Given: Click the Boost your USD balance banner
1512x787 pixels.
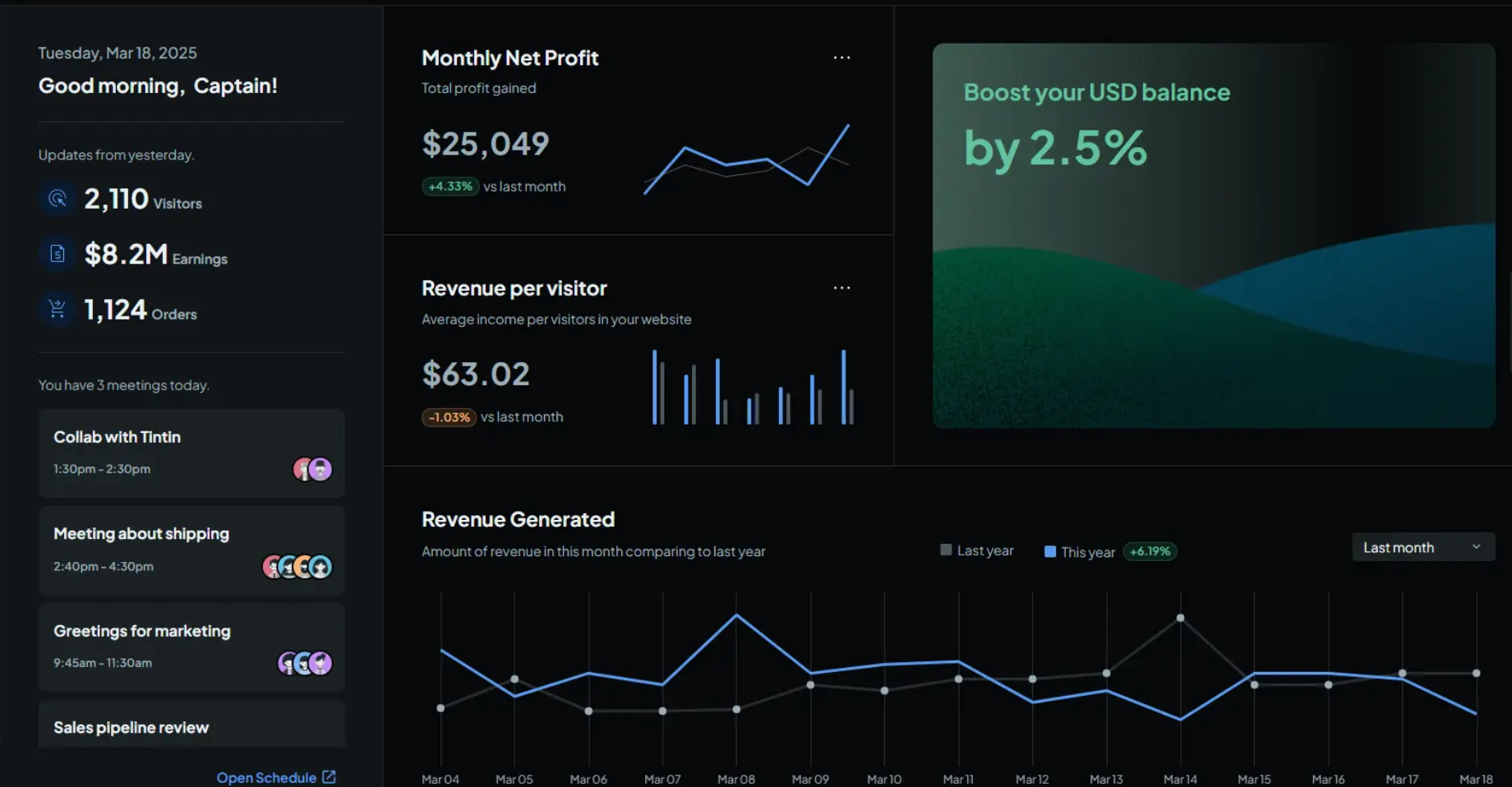Looking at the screenshot, I should click(x=1214, y=234).
